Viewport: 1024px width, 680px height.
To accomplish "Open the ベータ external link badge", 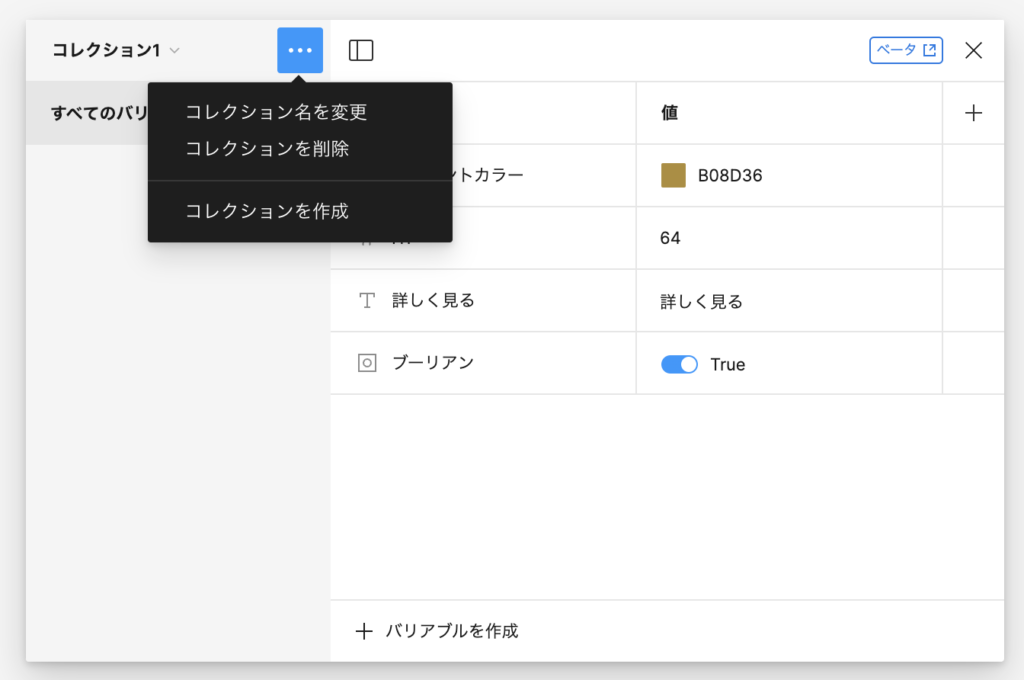I will (x=906, y=50).
